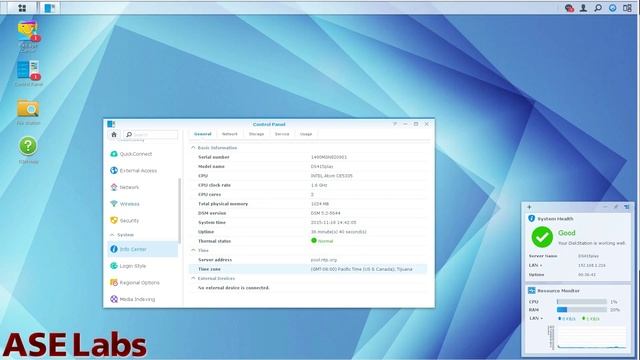
Task: Add a widget with the plus icon
Action: click(529, 207)
